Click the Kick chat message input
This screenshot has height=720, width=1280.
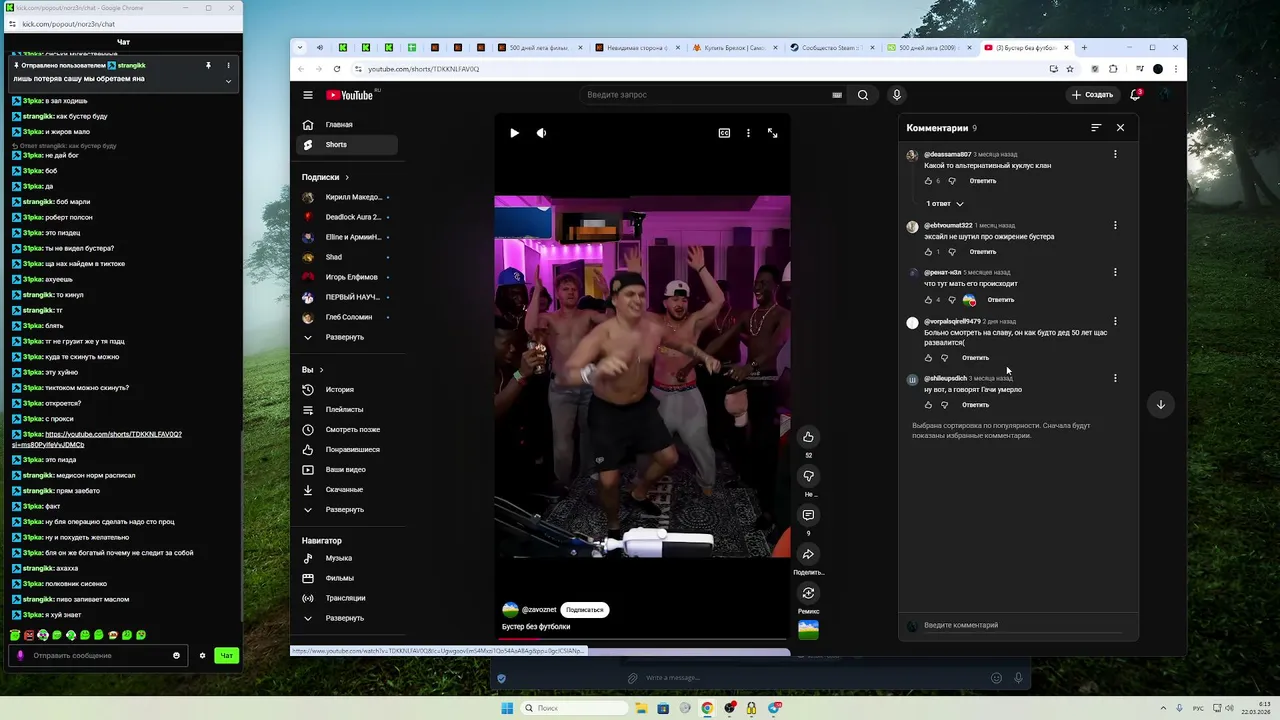click(98, 656)
